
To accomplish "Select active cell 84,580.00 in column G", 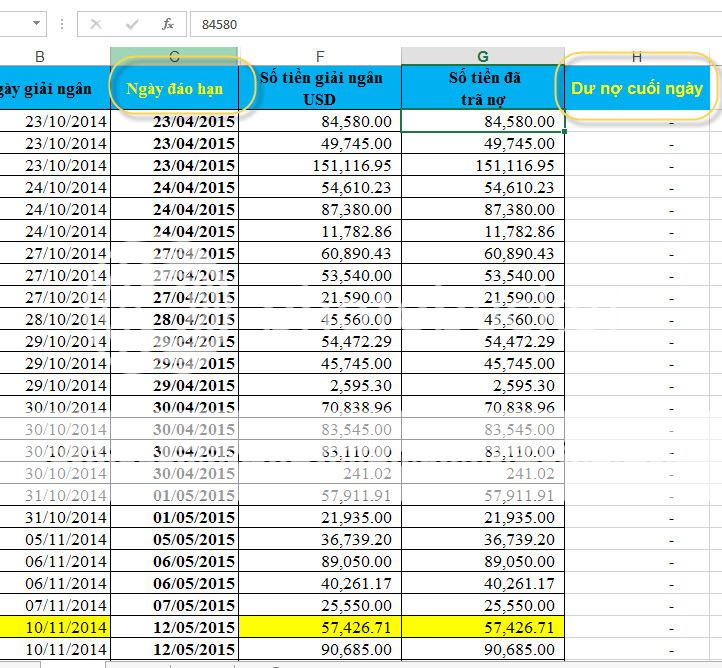I will [x=483, y=121].
